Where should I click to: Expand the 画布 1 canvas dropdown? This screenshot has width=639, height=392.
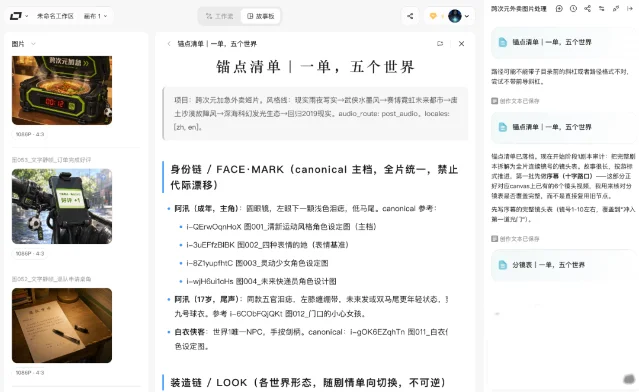click(95, 16)
